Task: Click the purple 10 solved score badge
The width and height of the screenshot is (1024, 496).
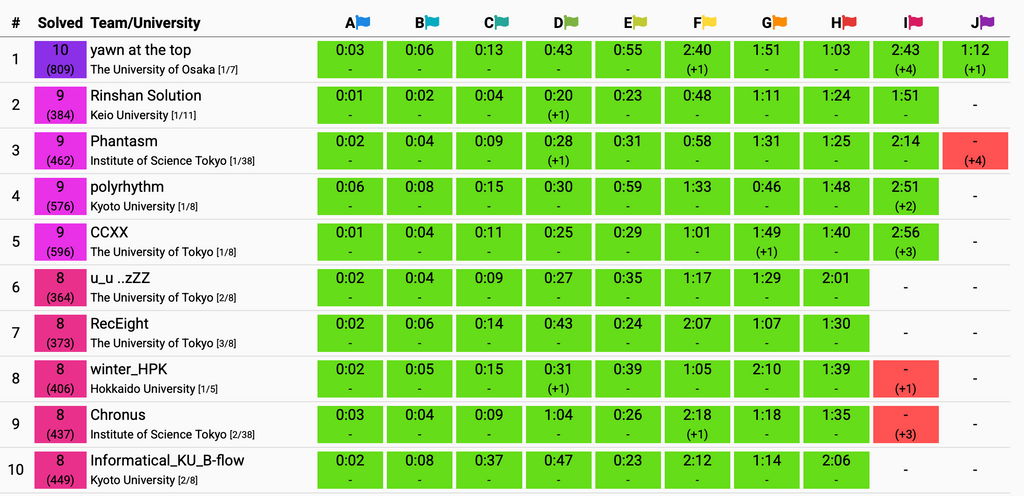Action: pos(60,59)
